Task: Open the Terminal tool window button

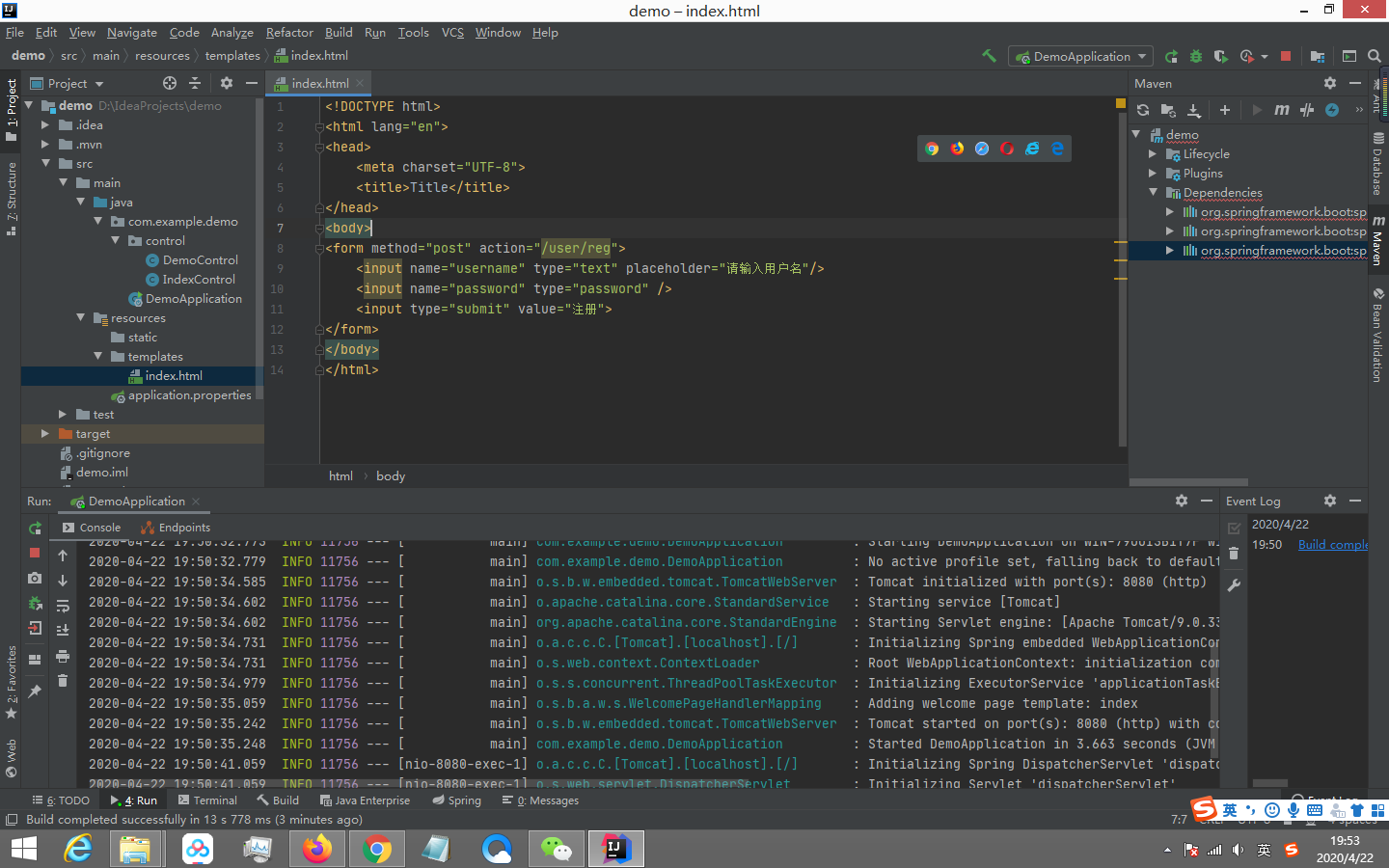Action: 207,800
